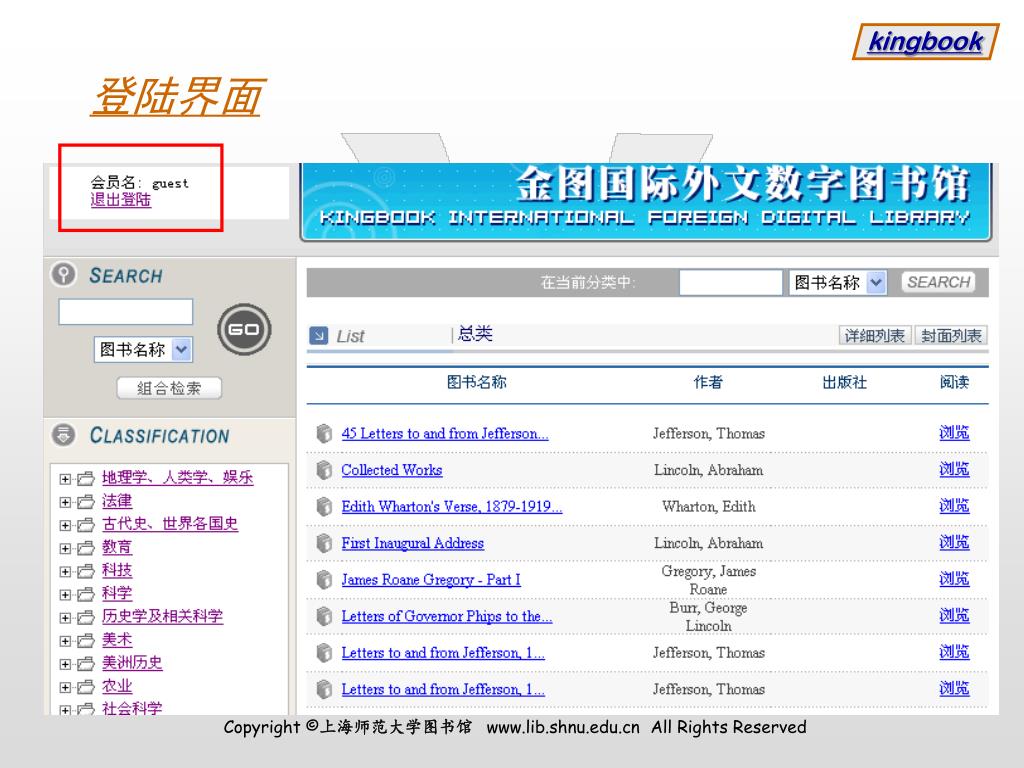
Task: Expand the 古代史、世界各国史 node
Action: point(65,525)
